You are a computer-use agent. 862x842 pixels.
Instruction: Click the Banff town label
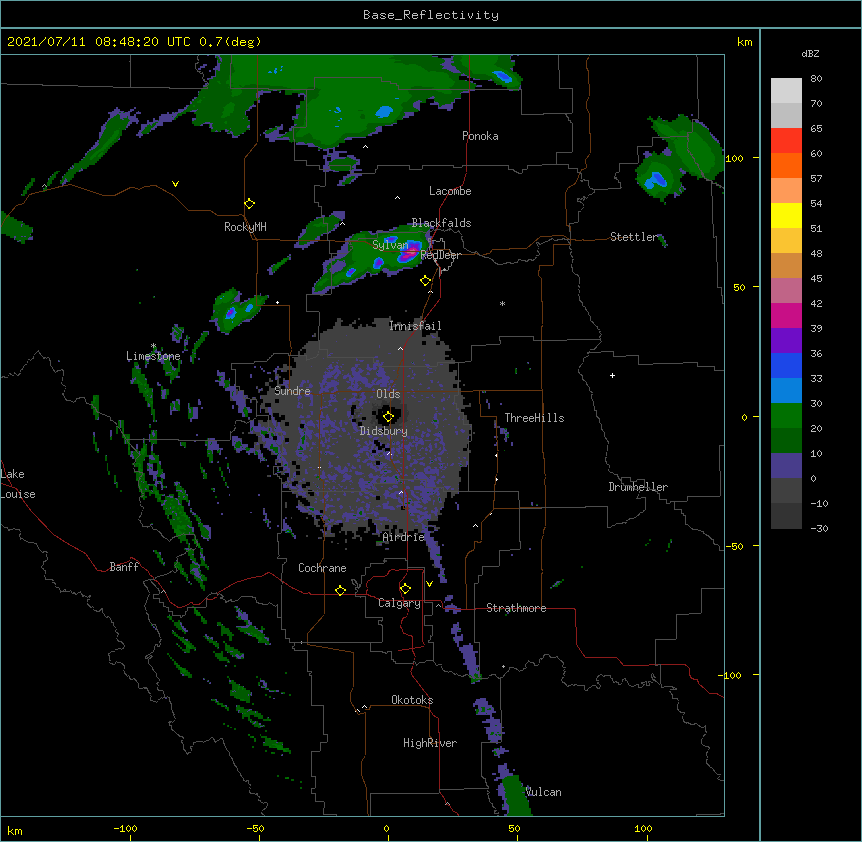(124, 567)
